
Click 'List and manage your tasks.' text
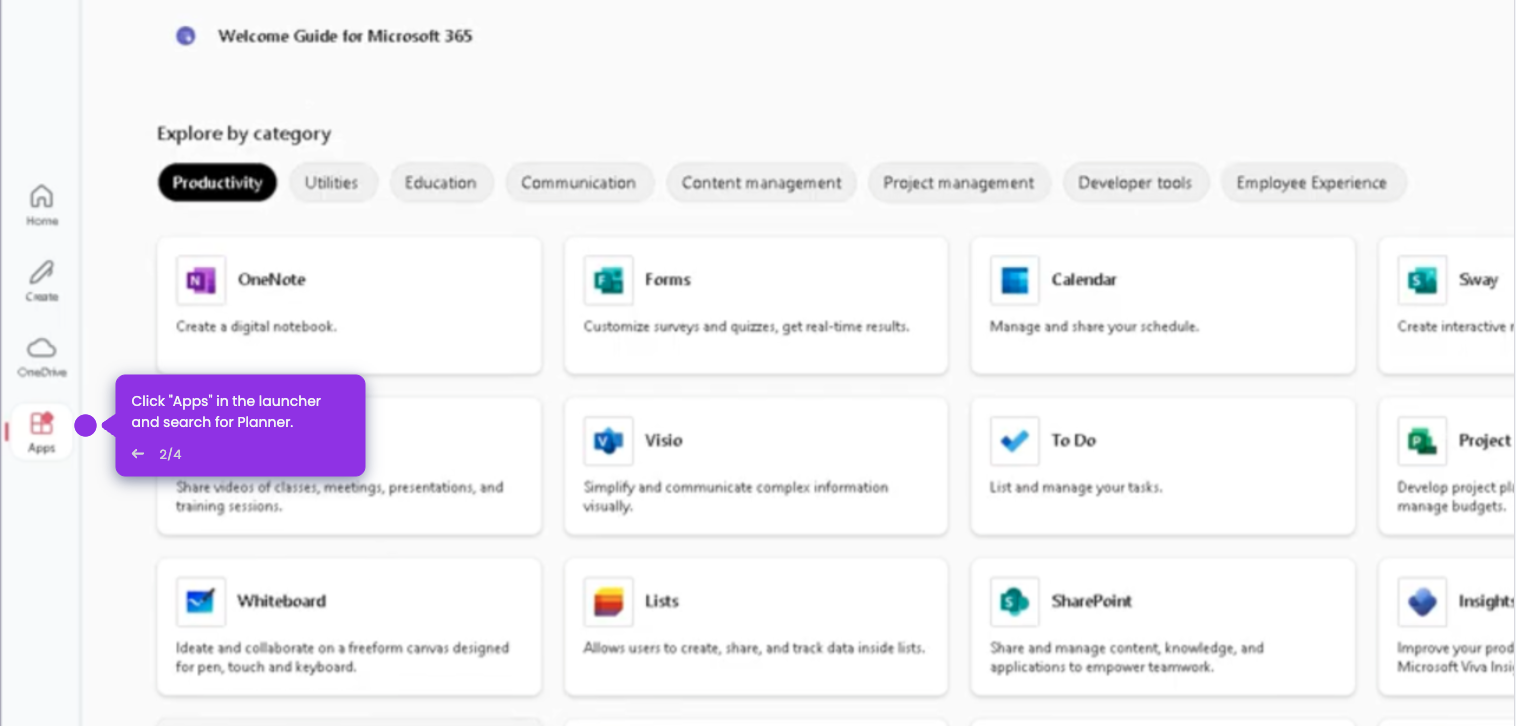click(1076, 488)
